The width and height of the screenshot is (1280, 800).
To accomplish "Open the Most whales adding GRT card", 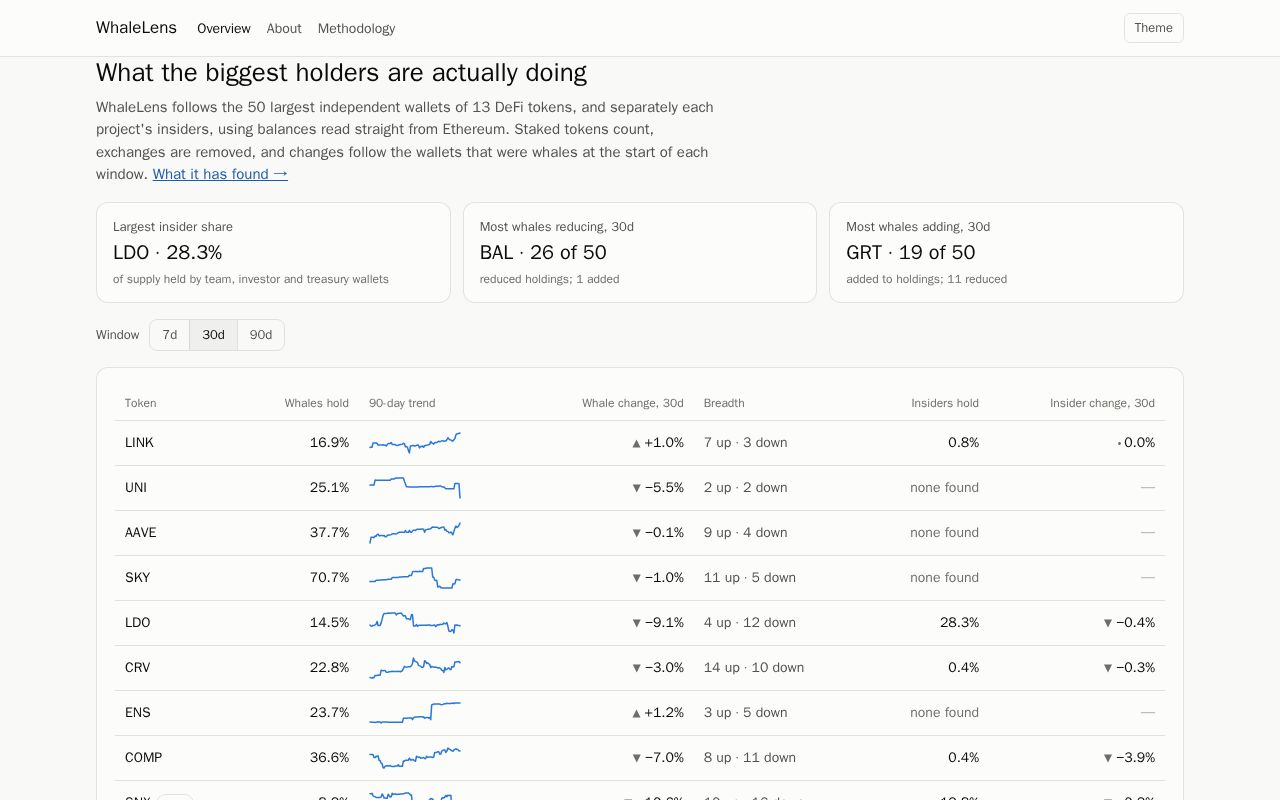I will tap(1006, 252).
